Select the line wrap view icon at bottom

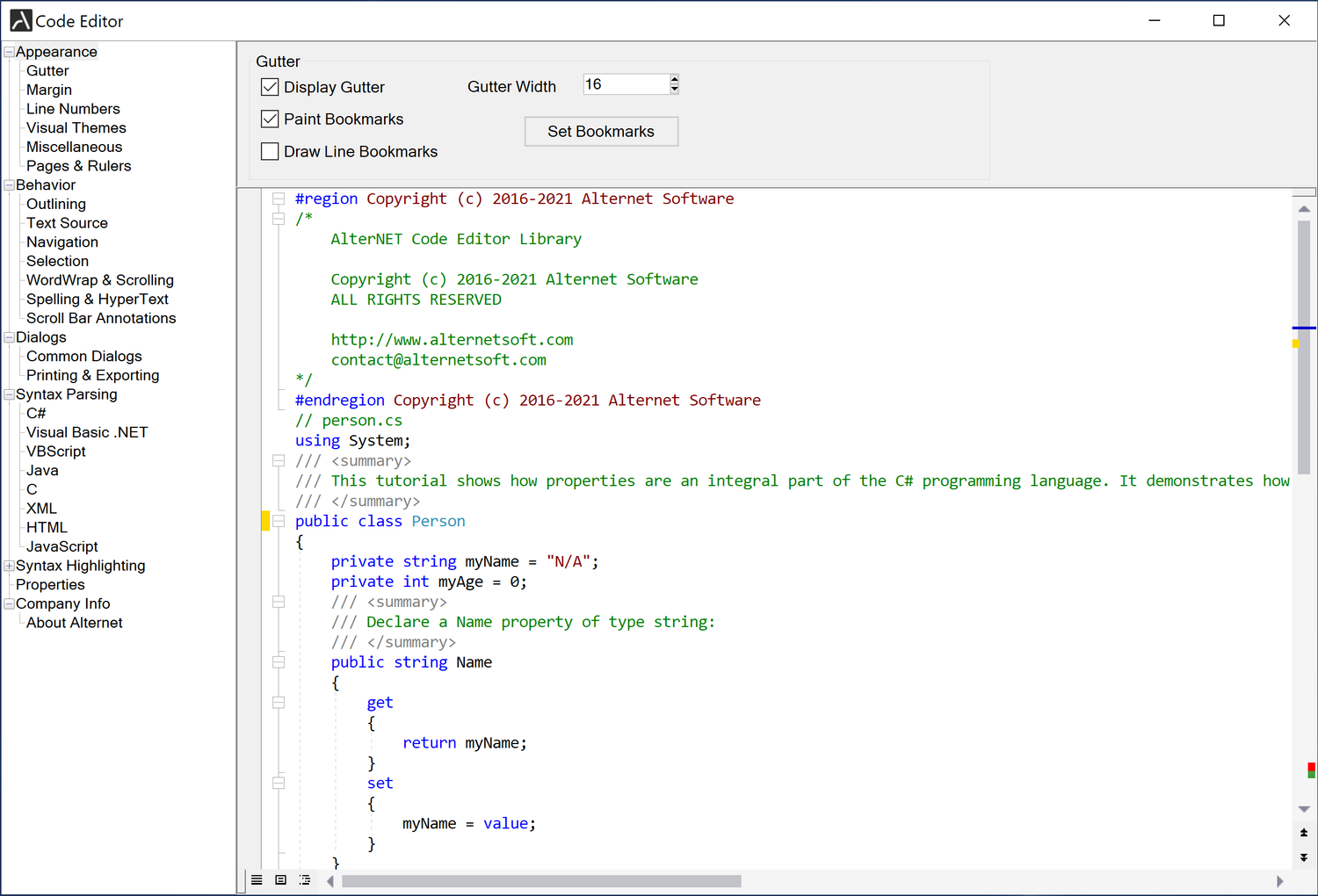coord(257,880)
